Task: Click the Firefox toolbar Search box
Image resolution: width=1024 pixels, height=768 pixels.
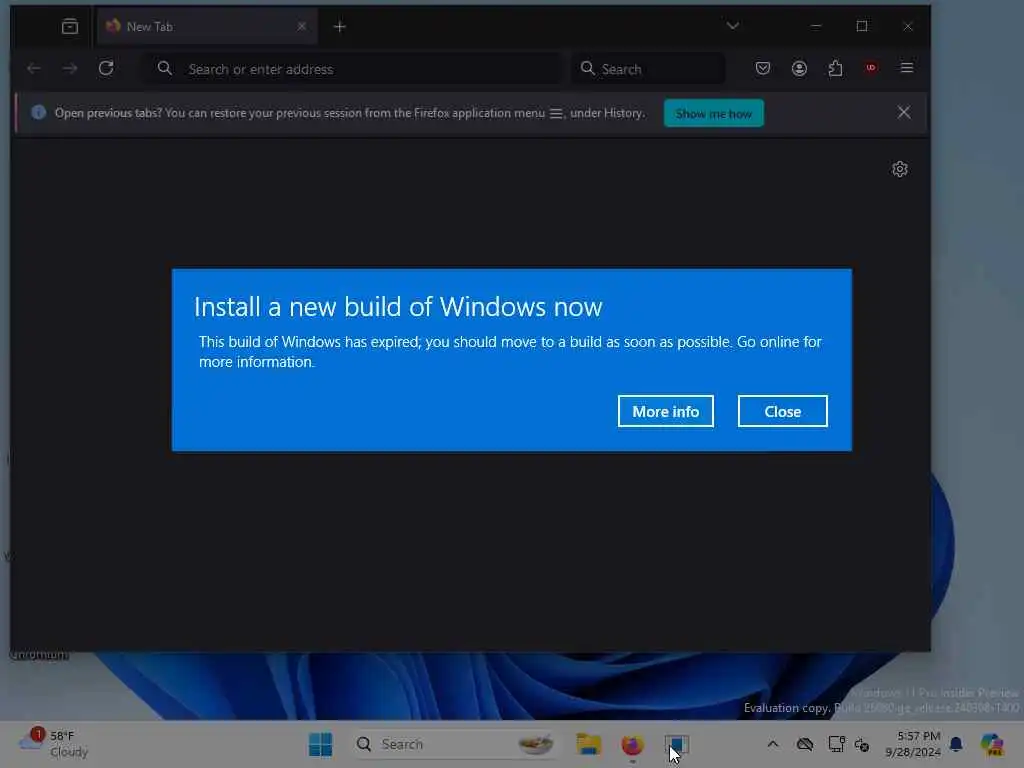Action: (x=649, y=69)
